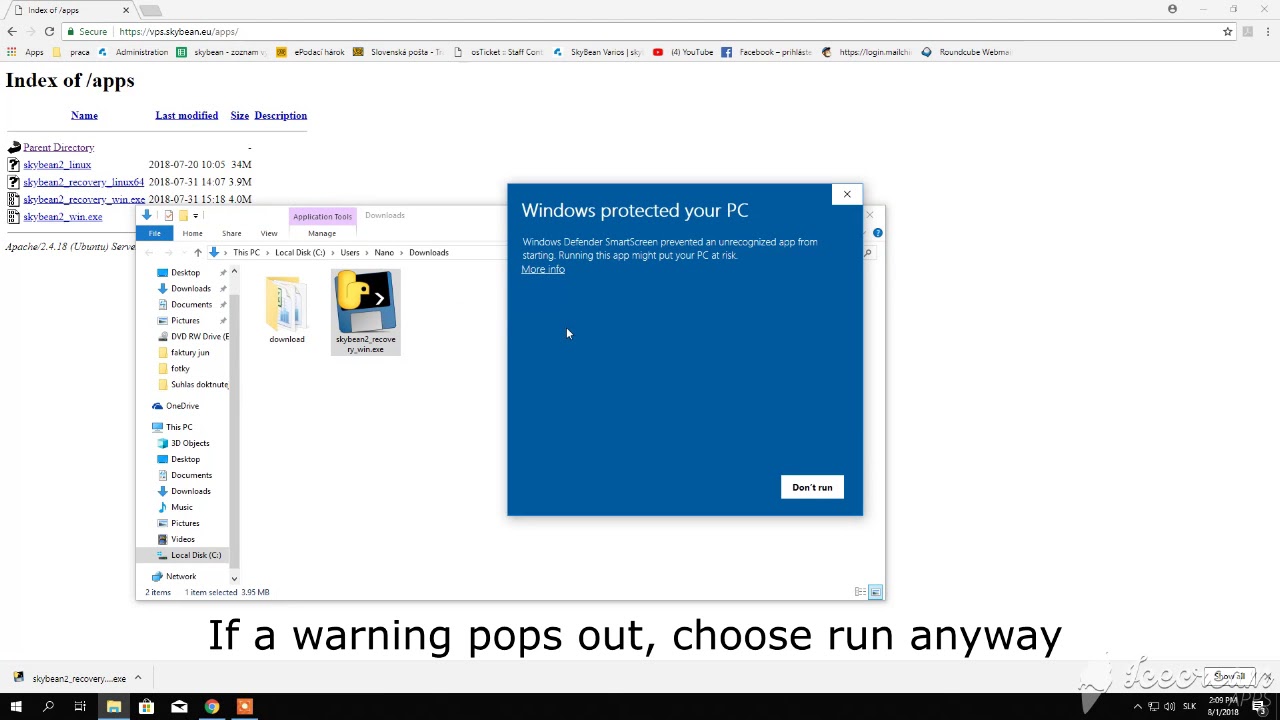Click More info in SmartScreen dialog
The image size is (1280, 720).
click(x=543, y=269)
